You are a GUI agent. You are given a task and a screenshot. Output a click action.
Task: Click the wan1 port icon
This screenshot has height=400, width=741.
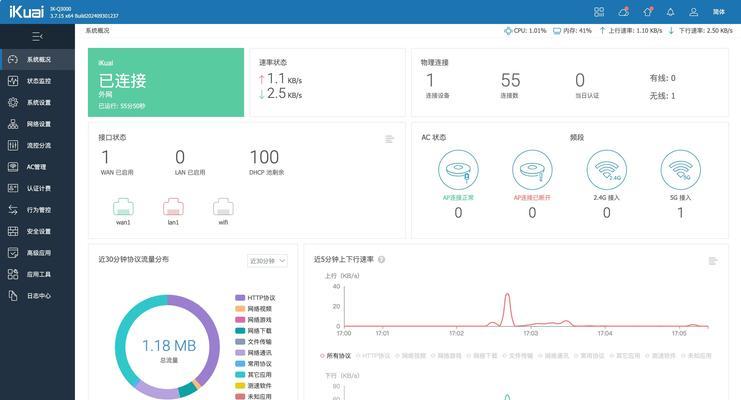[123, 207]
